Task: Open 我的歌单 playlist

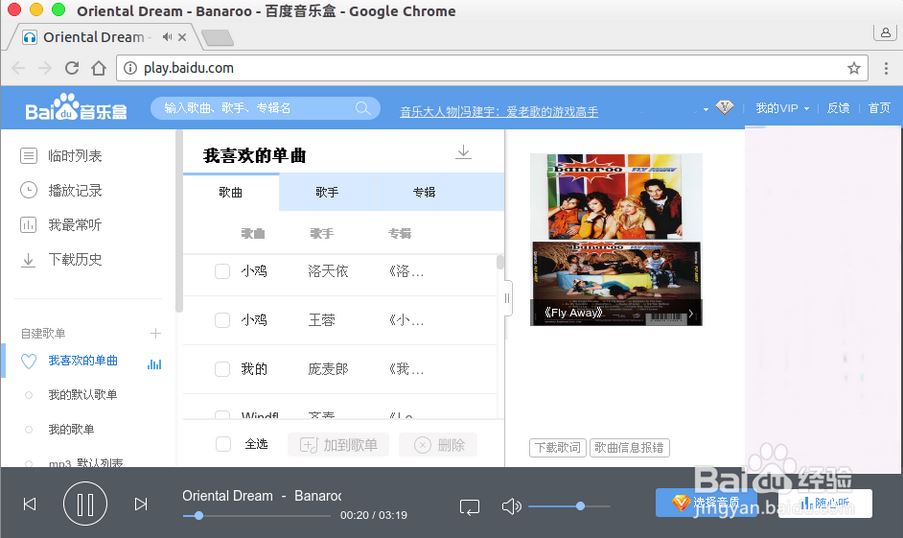Action: 71,429
